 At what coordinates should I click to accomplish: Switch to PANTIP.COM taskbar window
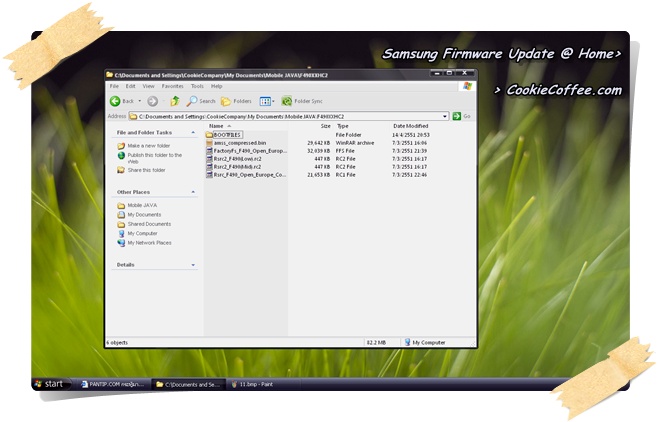coord(113,384)
